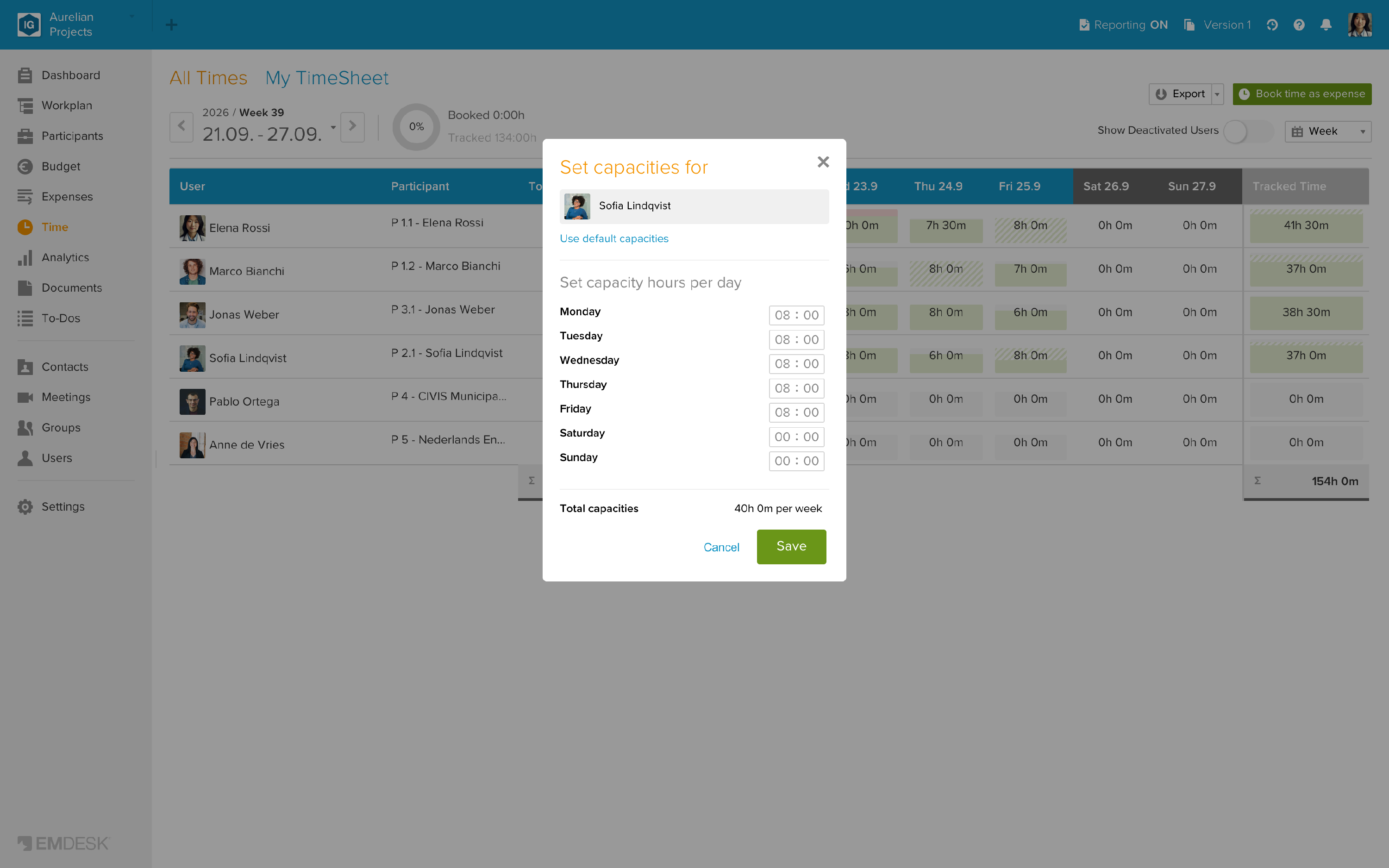Close the Set capacities dialog

[x=823, y=162]
